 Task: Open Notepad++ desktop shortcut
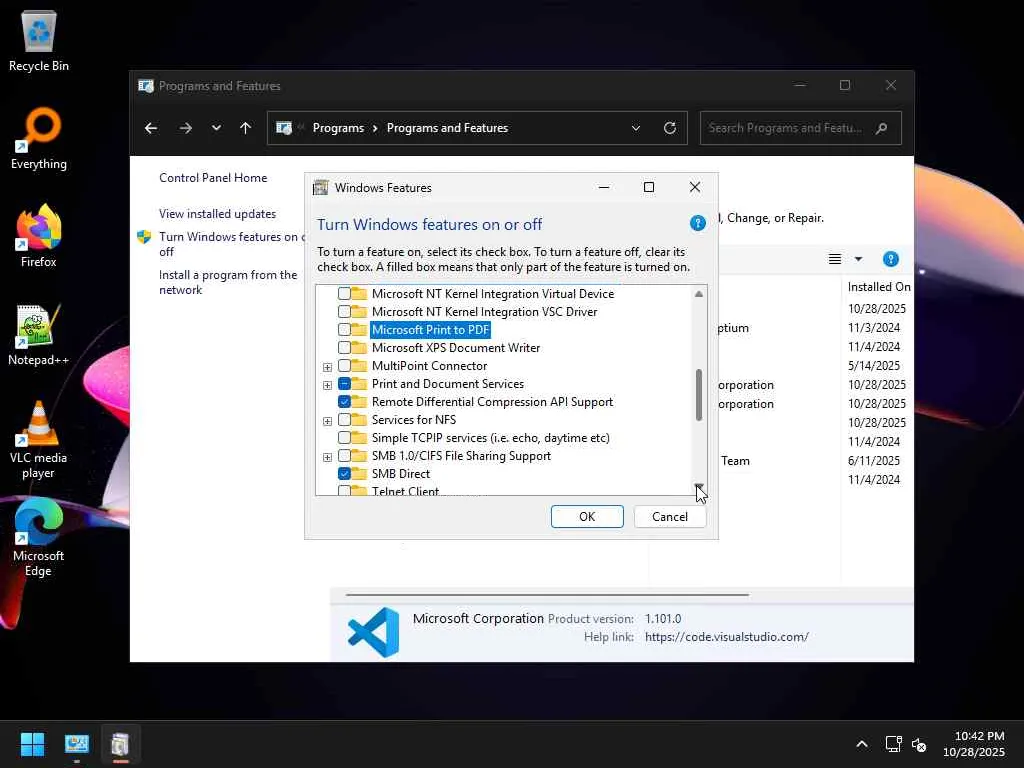coord(39,334)
